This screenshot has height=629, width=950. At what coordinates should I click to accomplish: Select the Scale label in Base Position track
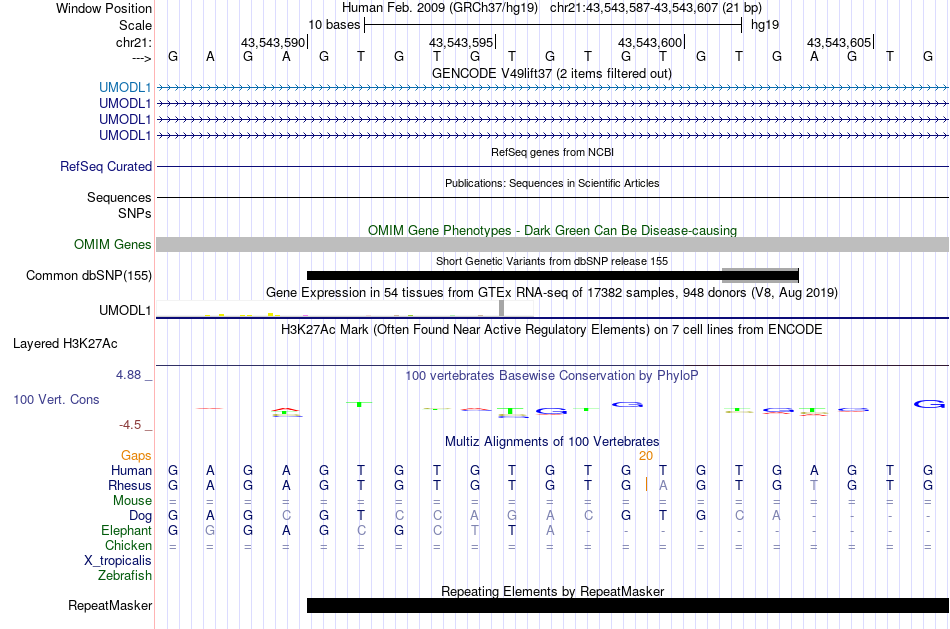(135, 25)
